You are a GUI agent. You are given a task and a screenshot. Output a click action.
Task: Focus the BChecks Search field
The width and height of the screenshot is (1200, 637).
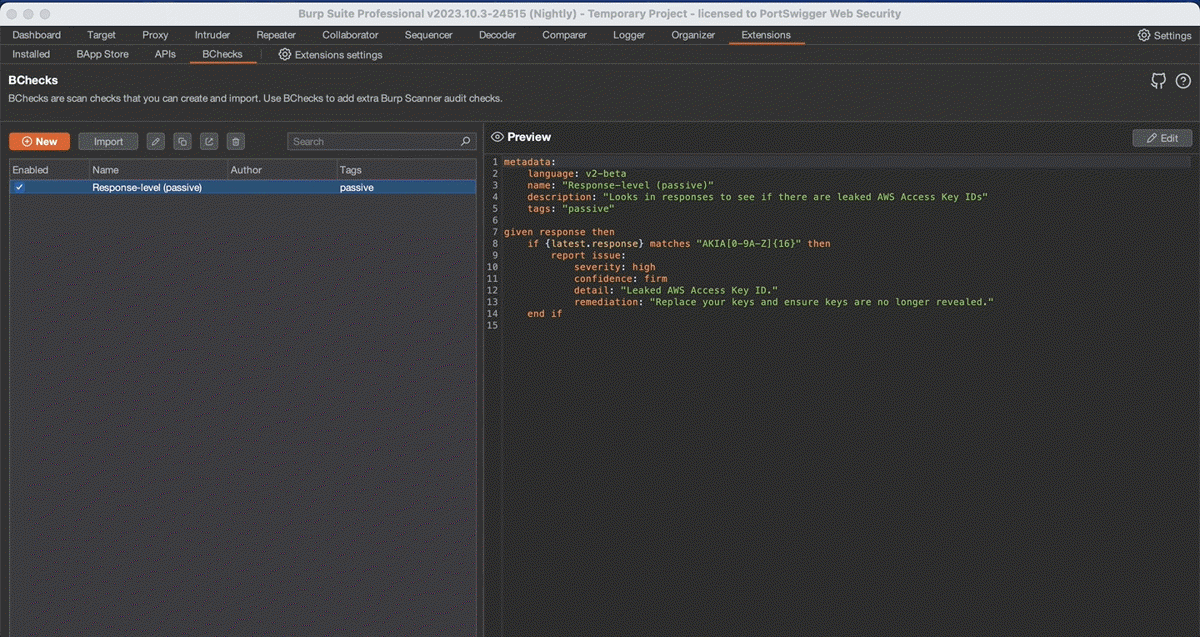pos(380,142)
